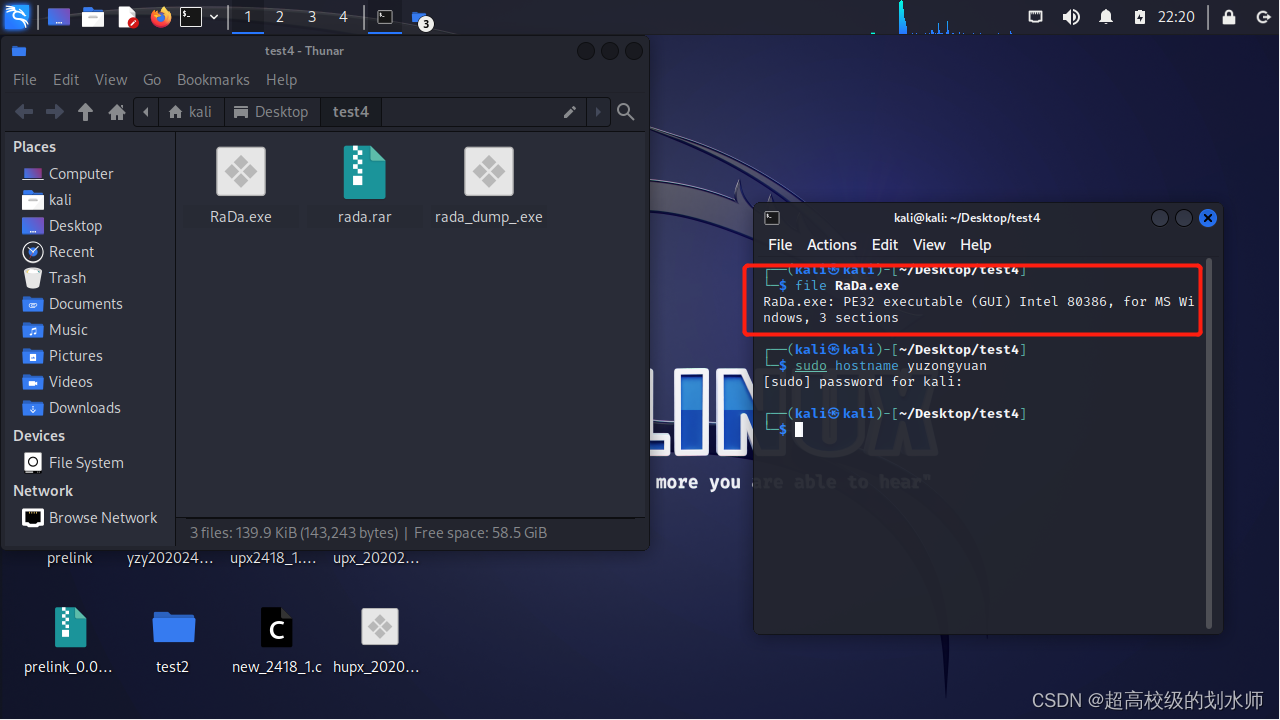1280x720 pixels.
Task: Click the Thunar grouped taskbar button
Action: [x=421, y=18]
